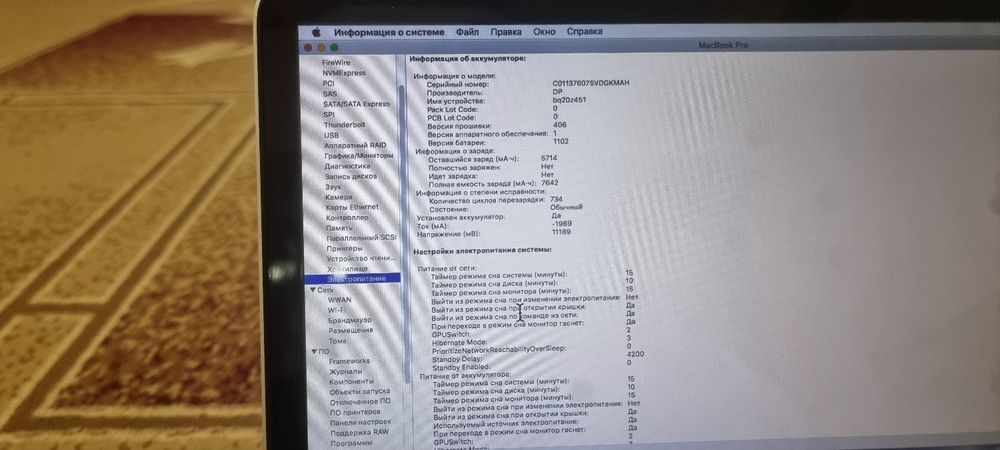Select Брандмауэр under Сеть
Viewport: 1000px width, 450px height.
[350, 320]
